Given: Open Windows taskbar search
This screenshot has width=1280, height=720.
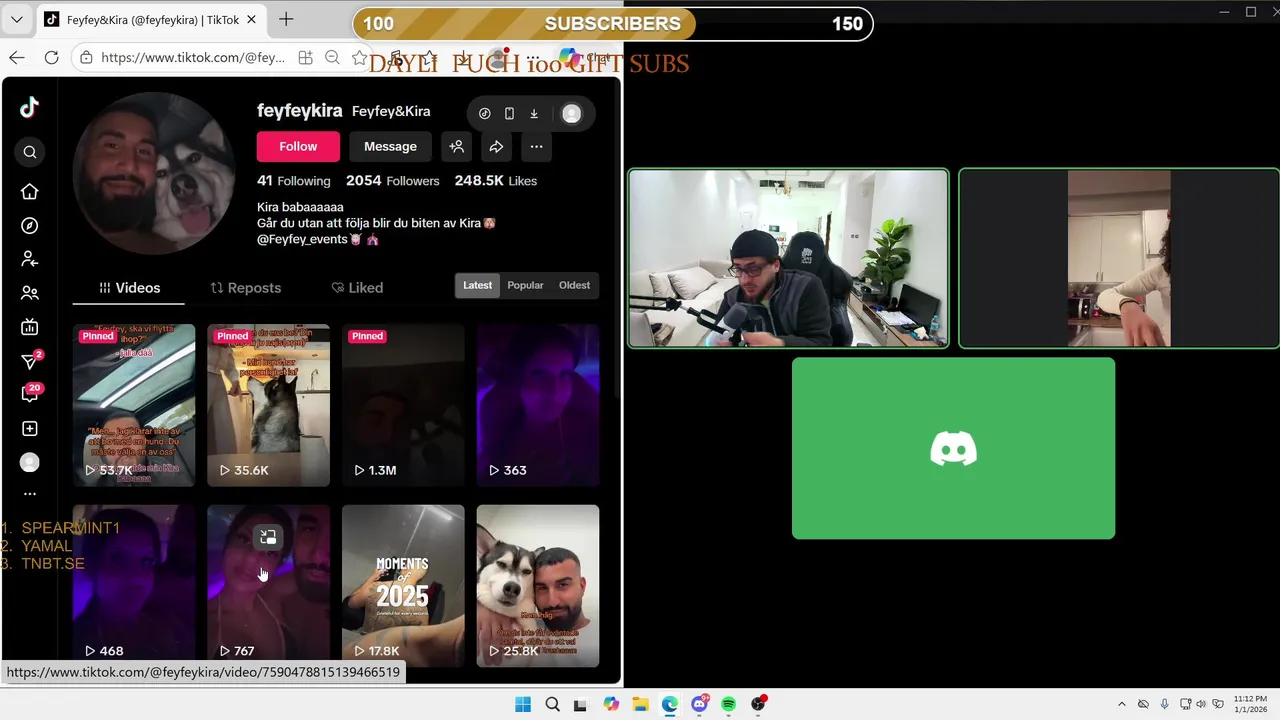Looking at the screenshot, I should click(x=552, y=704).
